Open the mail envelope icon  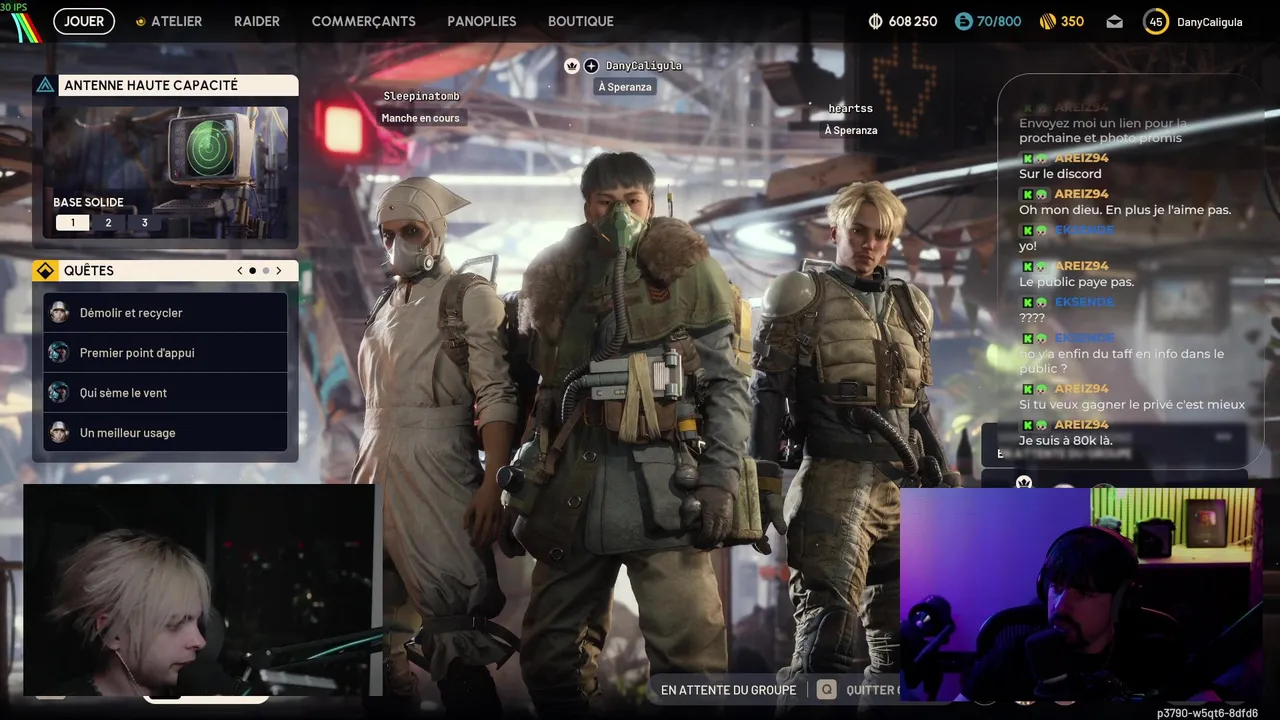[1114, 21]
